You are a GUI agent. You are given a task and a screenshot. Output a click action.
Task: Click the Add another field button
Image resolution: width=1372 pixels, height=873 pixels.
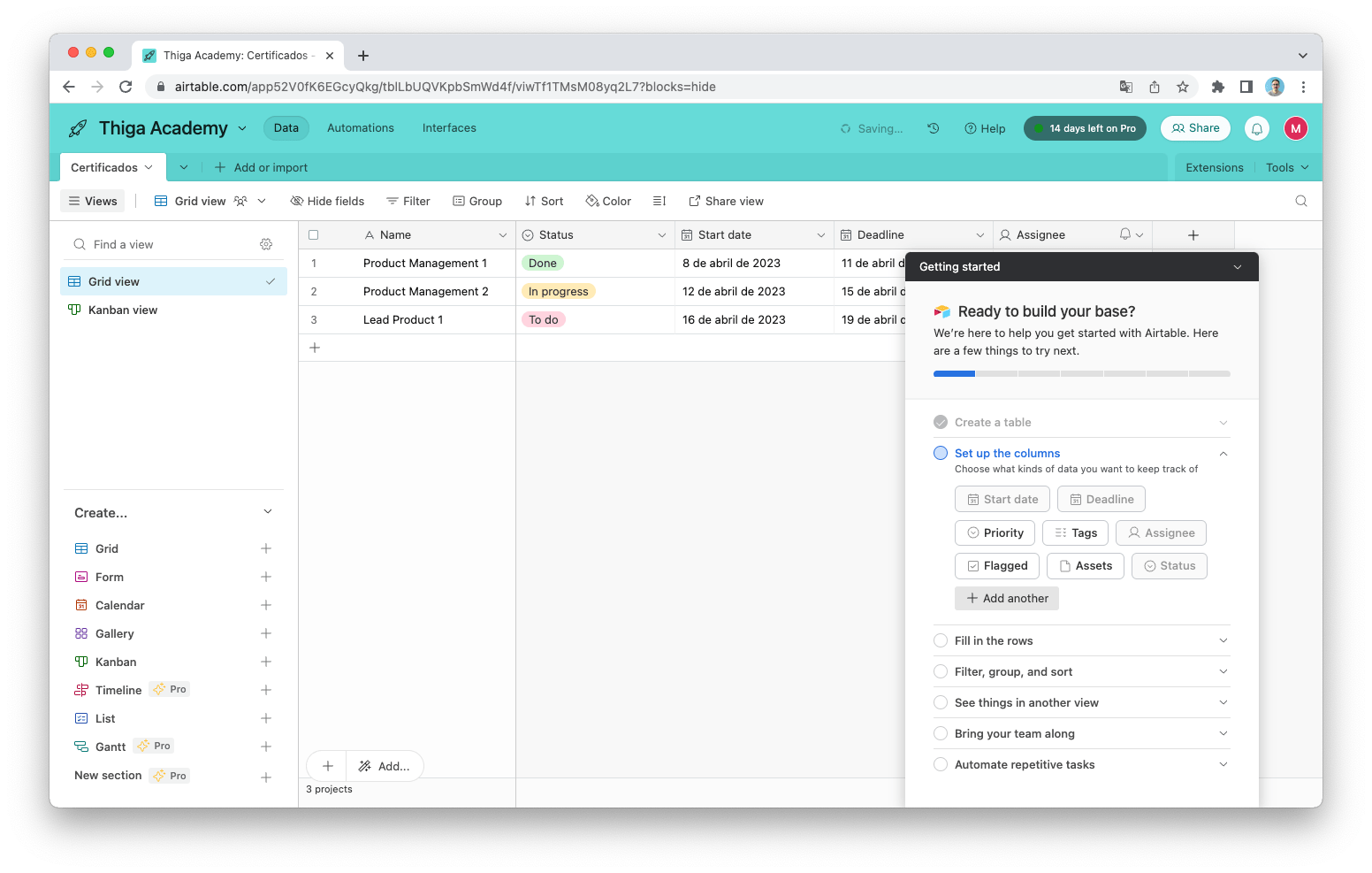tap(1006, 598)
